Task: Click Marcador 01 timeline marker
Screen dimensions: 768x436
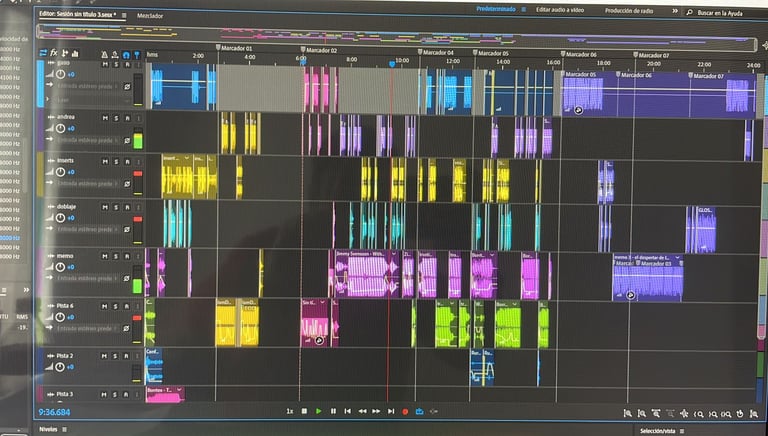Action: pos(234,48)
